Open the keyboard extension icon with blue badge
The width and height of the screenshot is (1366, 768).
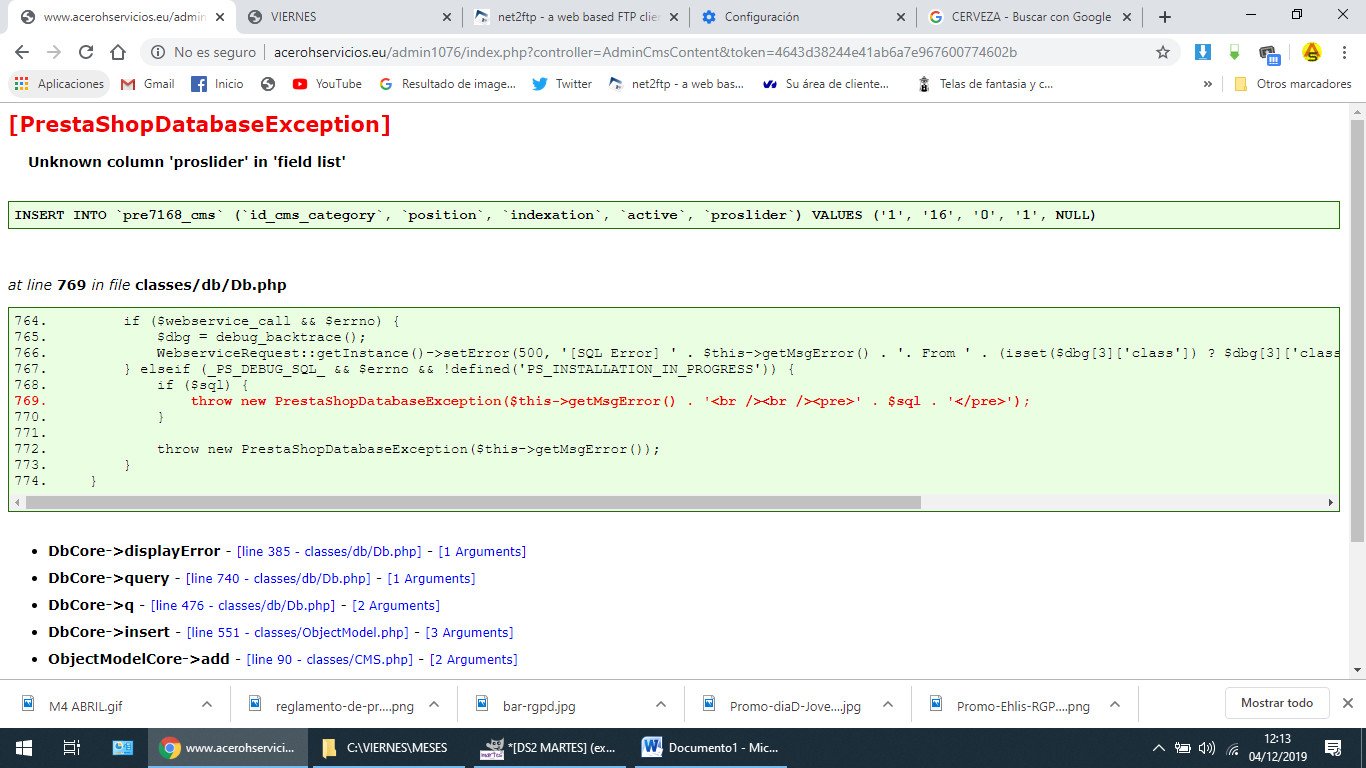click(1269, 53)
